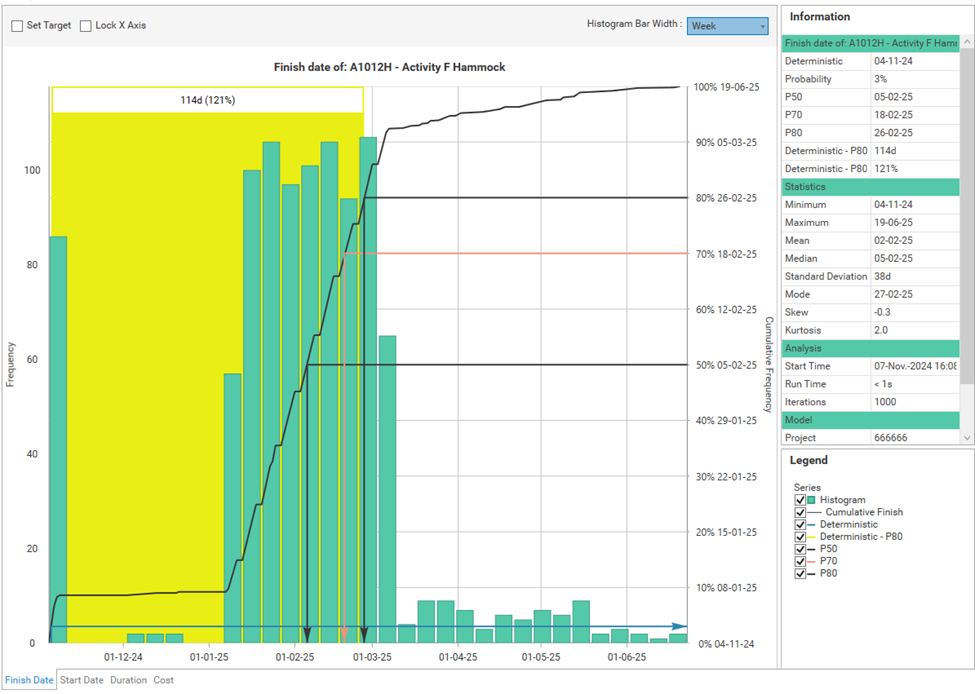Toggle the Lock X Axis checkbox
The height and width of the screenshot is (694, 975).
coord(86,26)
